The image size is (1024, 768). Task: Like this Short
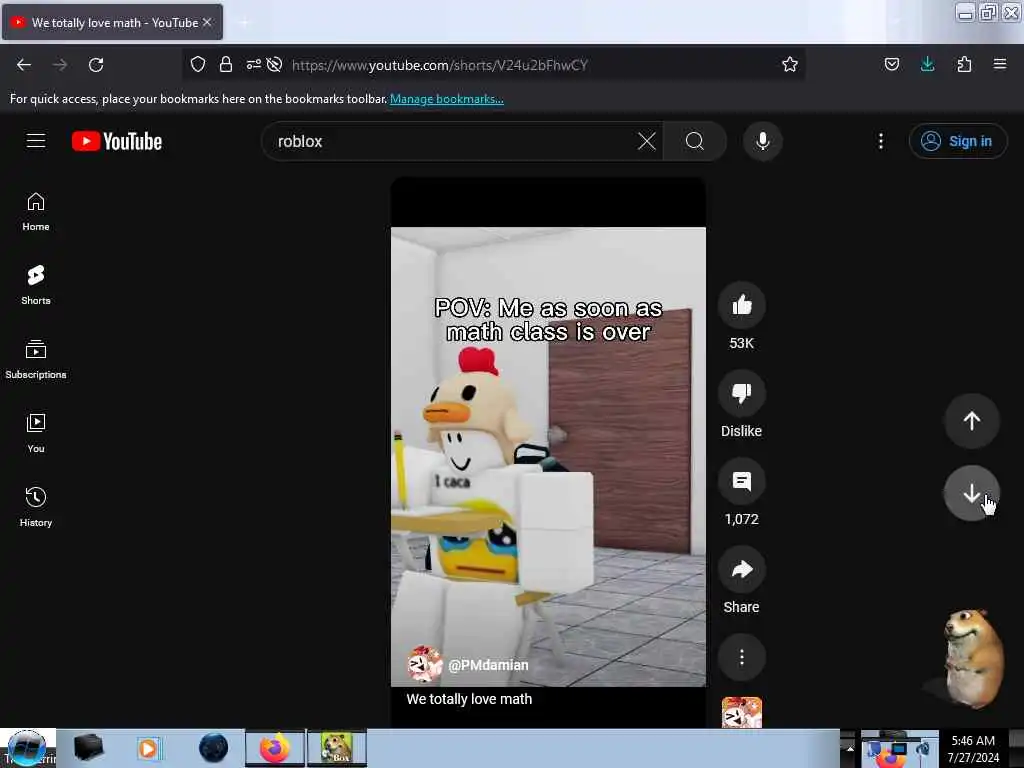click(741, 305)
